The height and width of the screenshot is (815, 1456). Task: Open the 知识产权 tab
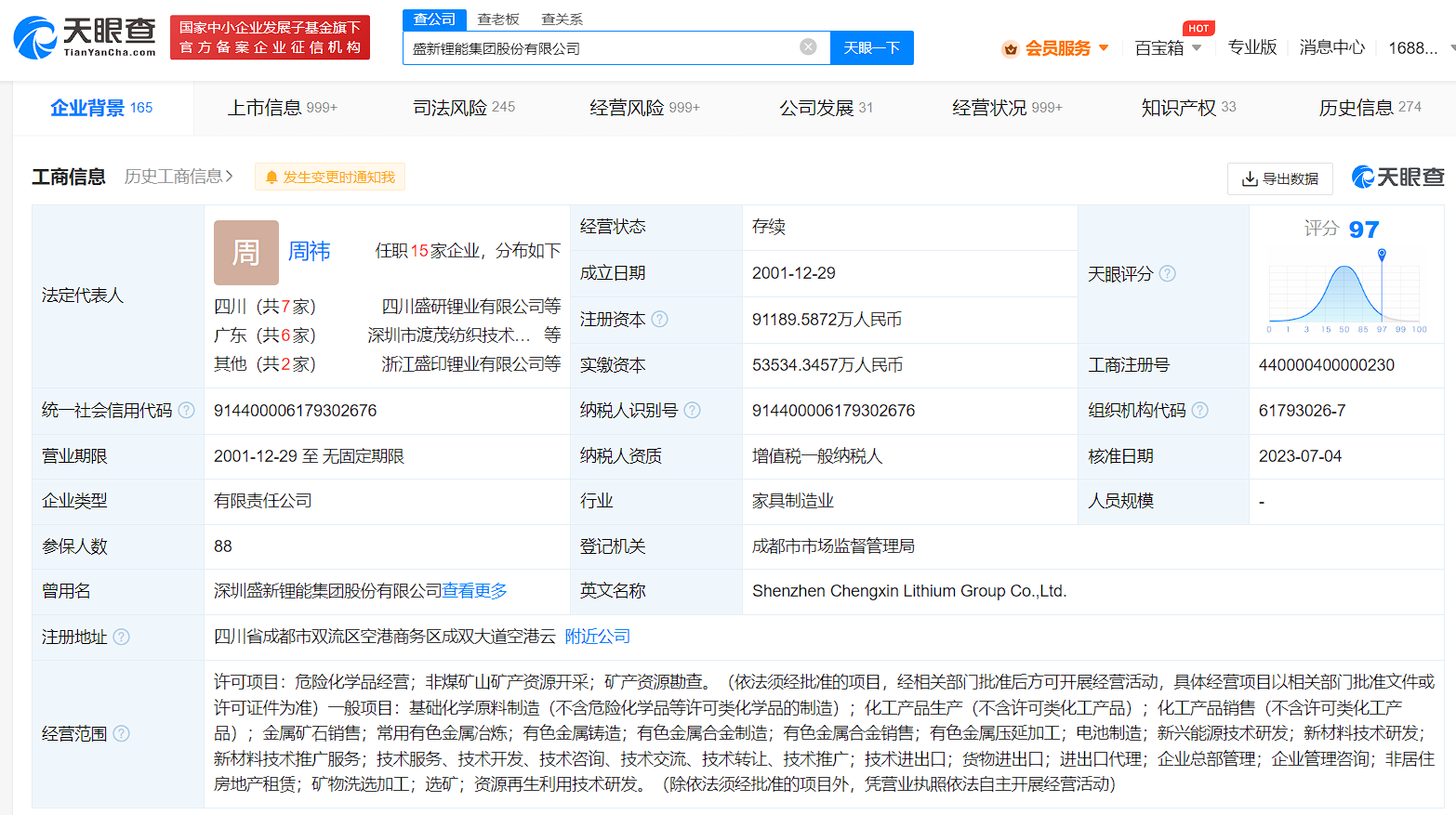[x=1189, y=108]
